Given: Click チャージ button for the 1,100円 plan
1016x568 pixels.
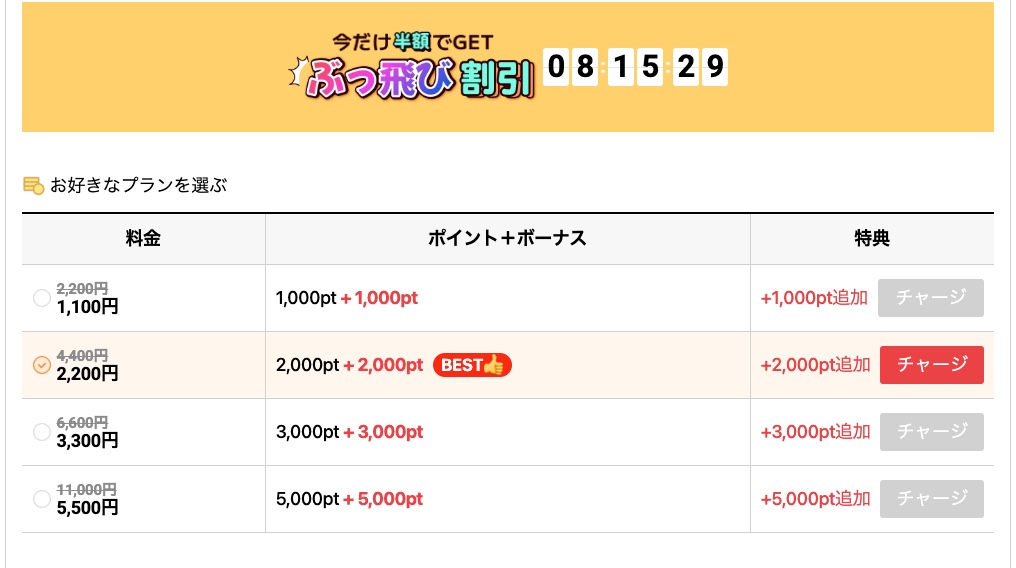Looking at the screenshot, I should click(931, 298).
